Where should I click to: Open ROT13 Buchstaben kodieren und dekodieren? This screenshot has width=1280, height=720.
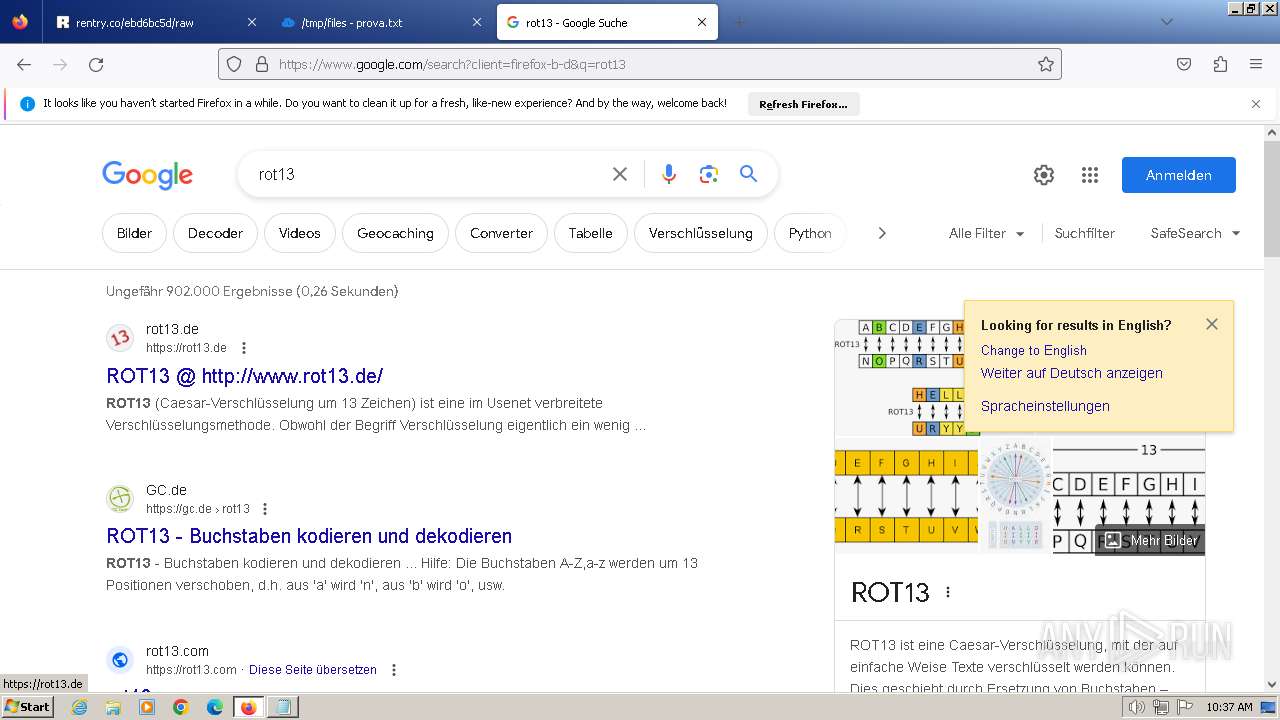click(309, 536)
